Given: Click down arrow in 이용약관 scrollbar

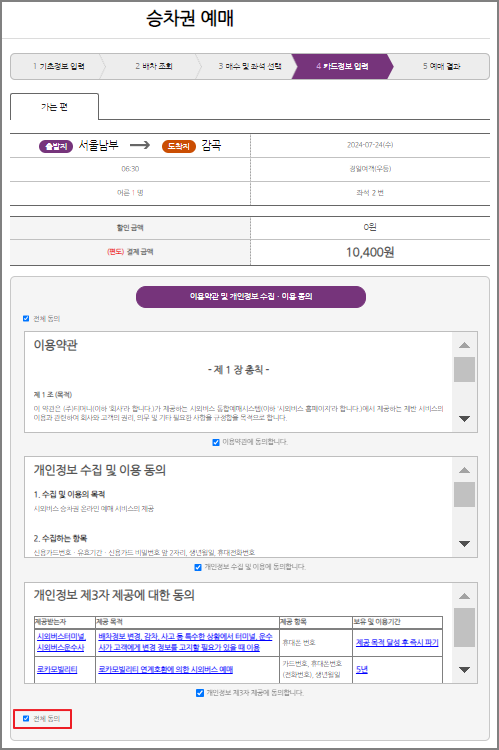Looking at the screenshot, I should coord(464,419).
